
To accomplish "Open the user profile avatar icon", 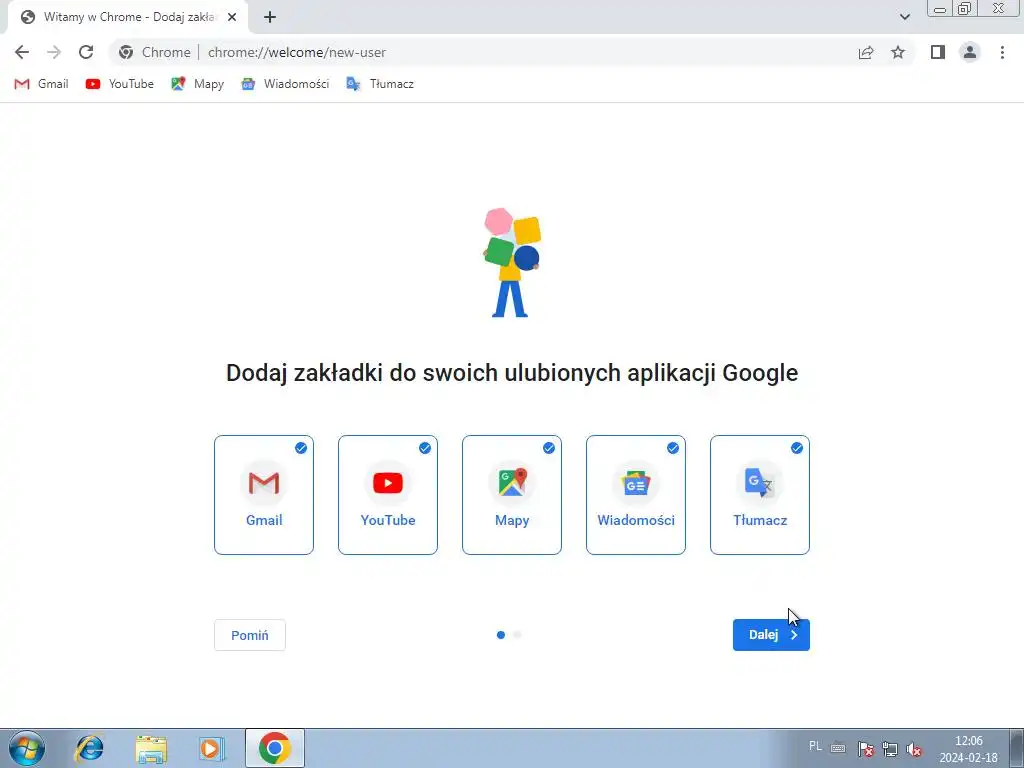I will [x=970, y=52].
